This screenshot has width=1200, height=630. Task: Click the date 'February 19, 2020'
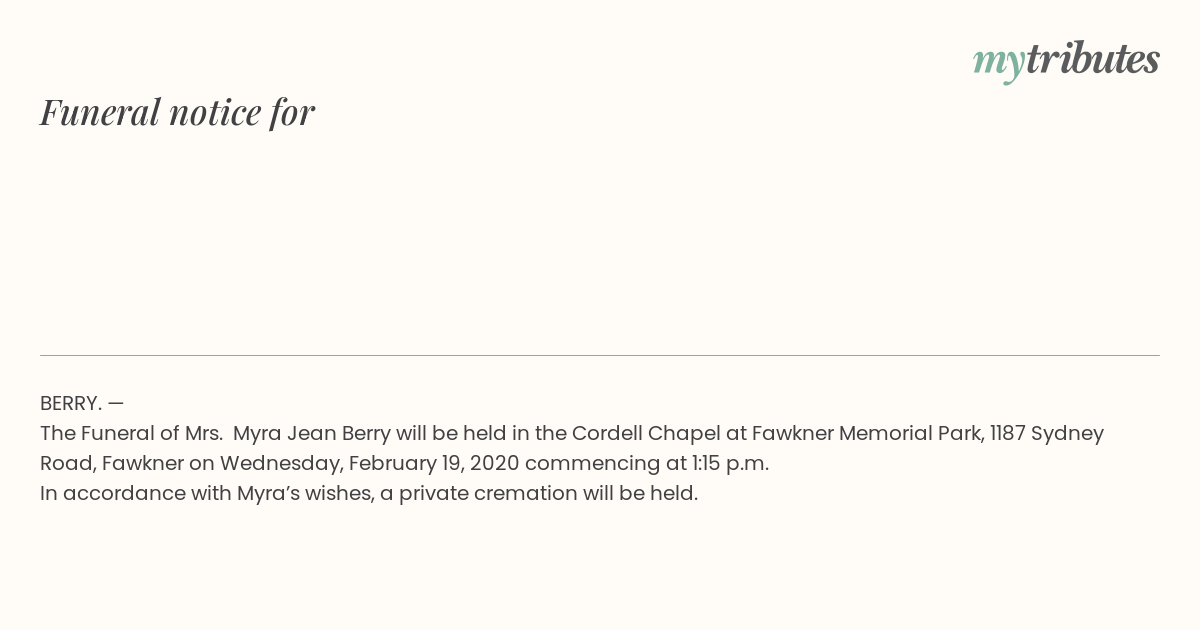click(x=434, y=463)
